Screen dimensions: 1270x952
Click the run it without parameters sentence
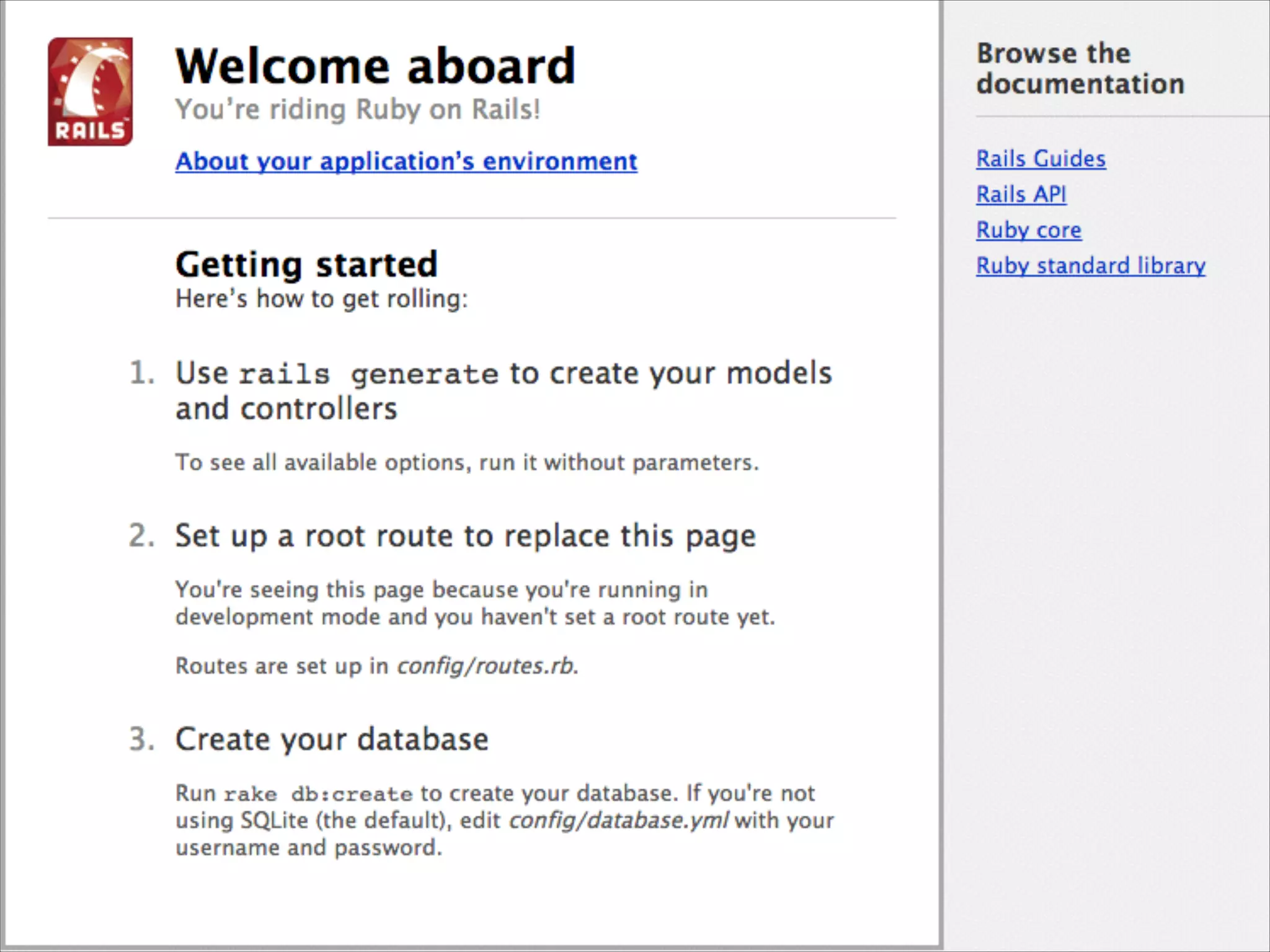pos(466,463)
